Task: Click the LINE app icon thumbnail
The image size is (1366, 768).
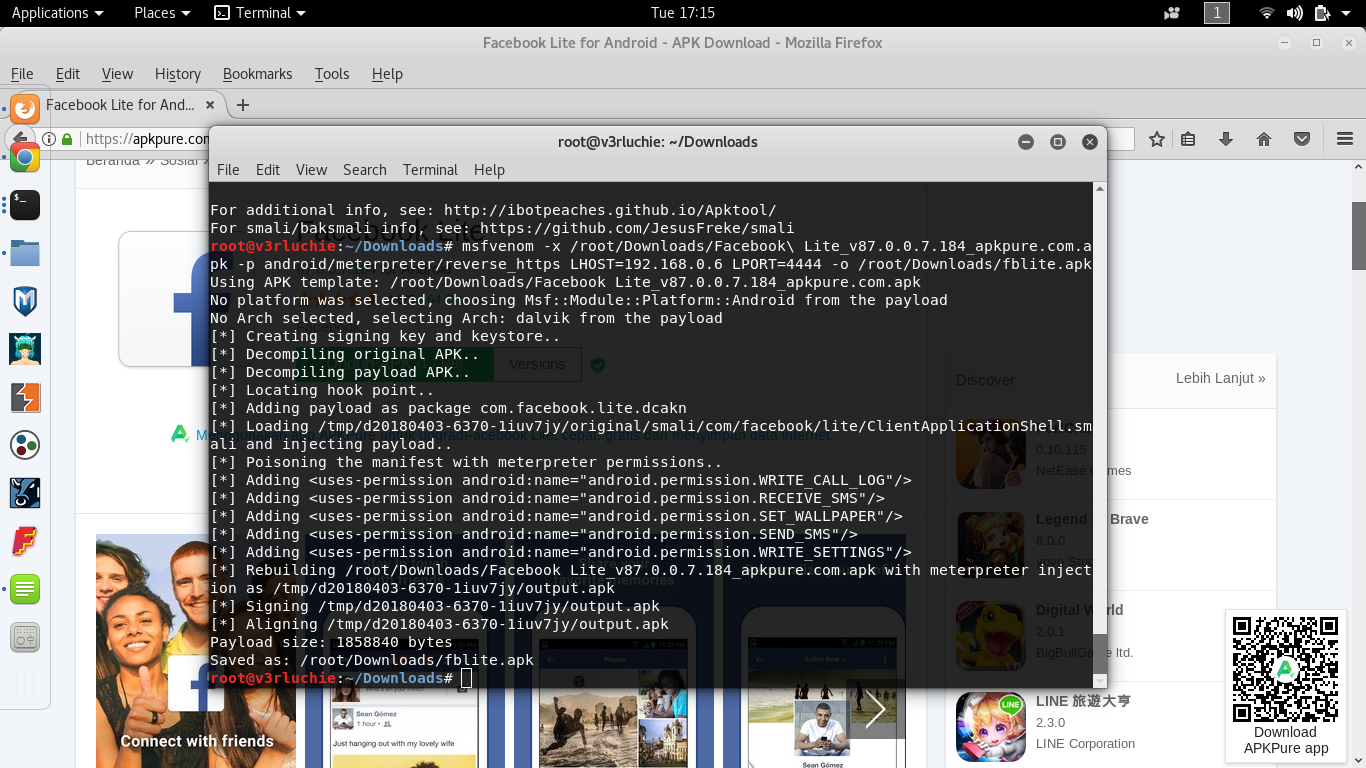Action: 990,727
